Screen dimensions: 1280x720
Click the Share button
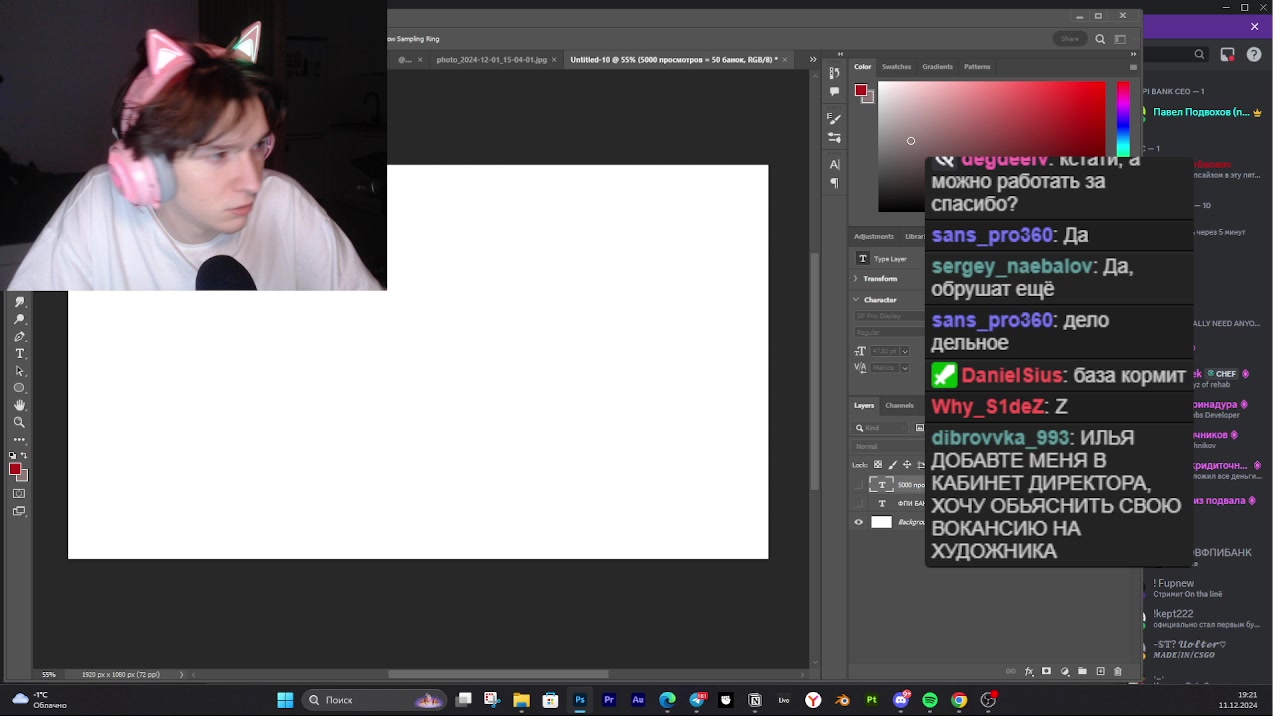(x=1069, y=39)
